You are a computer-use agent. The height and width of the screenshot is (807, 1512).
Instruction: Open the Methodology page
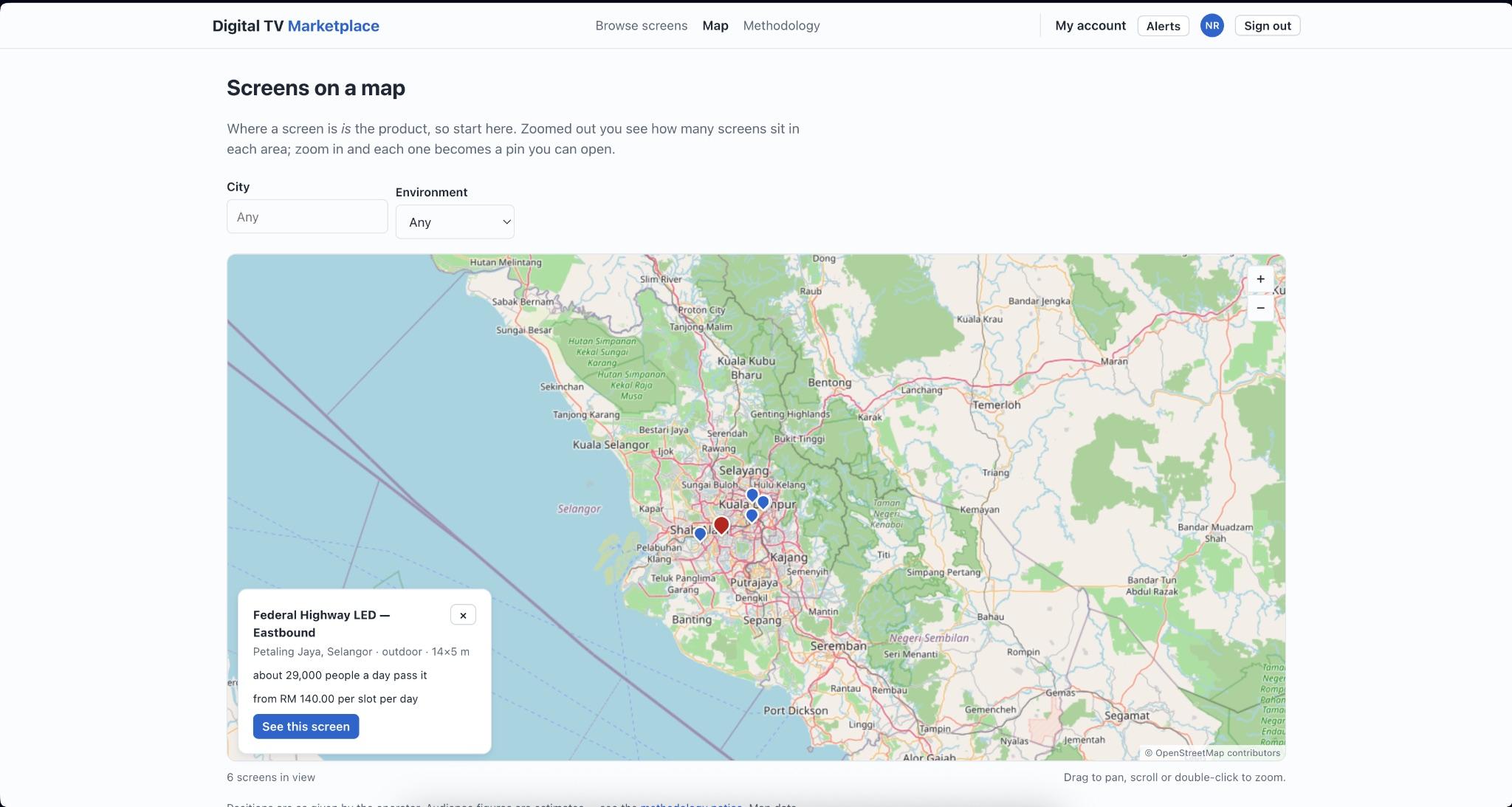coord(781,26)
